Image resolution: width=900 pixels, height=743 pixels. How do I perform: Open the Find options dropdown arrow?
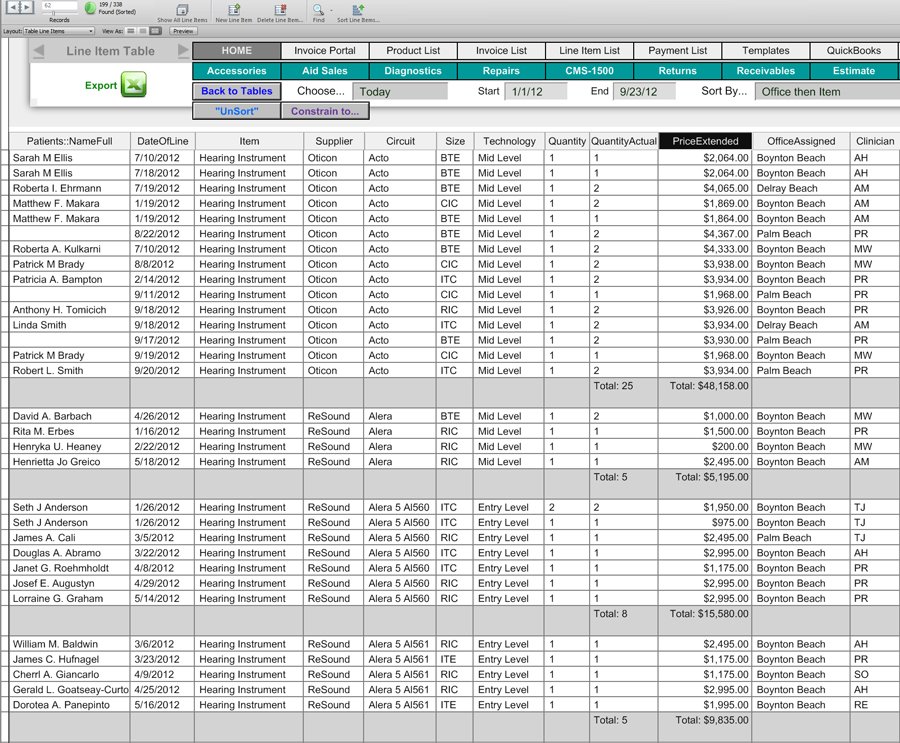[331, 10]
